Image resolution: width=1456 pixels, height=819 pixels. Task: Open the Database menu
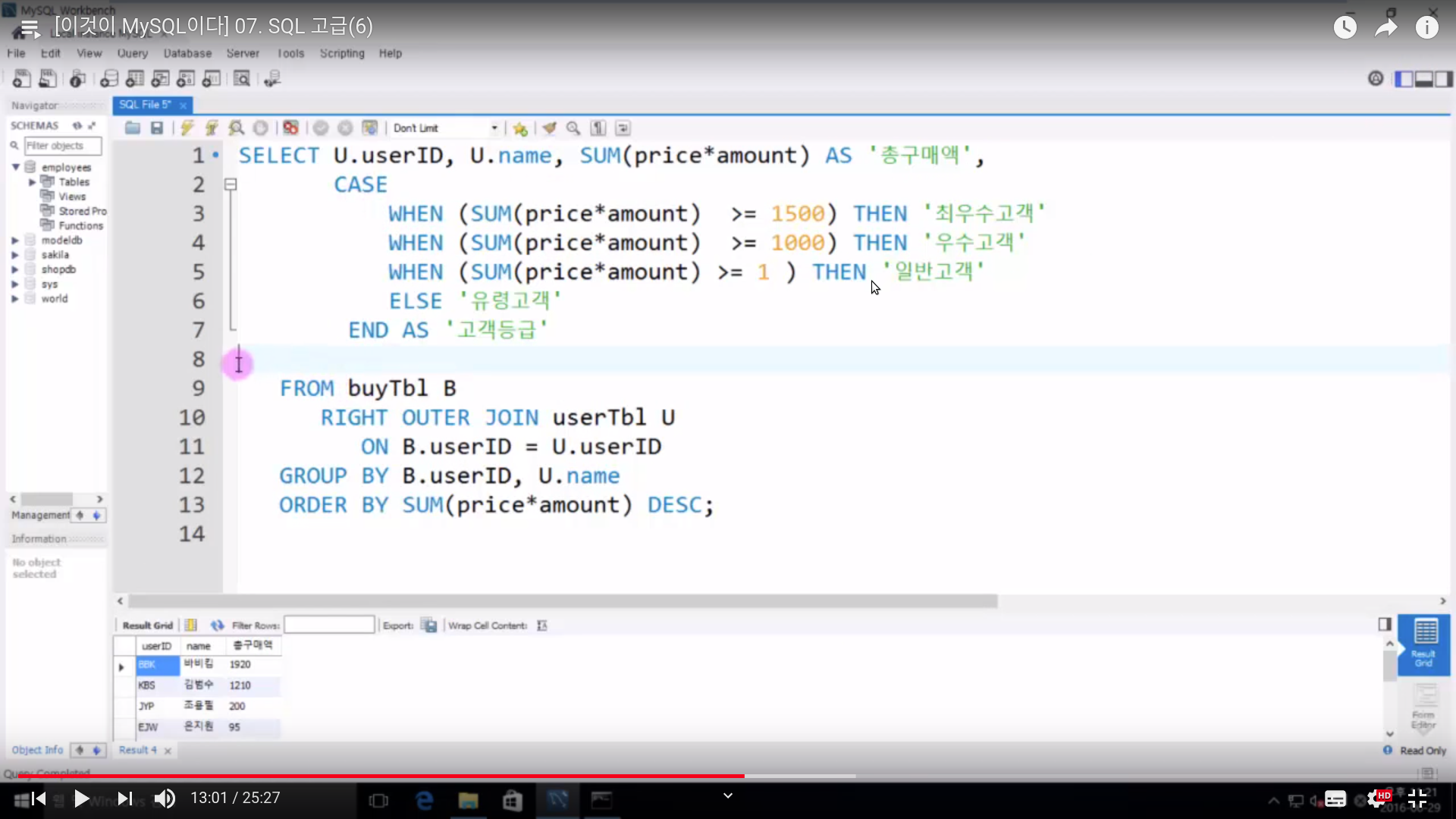pos(187,53)
